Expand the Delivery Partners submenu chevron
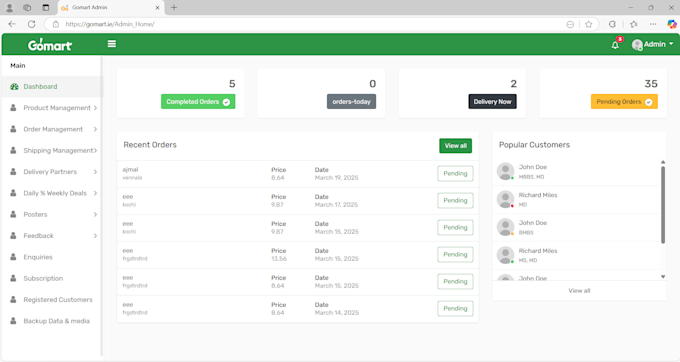This screenshot has height=362, width=680. (95, 172)
